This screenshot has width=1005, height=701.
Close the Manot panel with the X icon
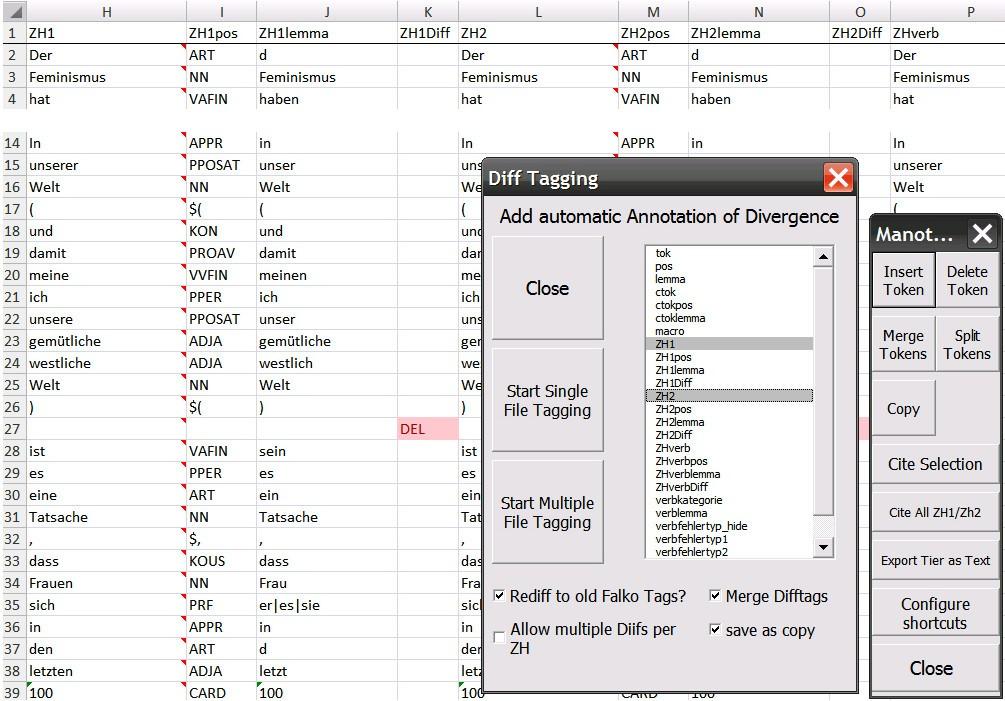click(x=982, y=234)
